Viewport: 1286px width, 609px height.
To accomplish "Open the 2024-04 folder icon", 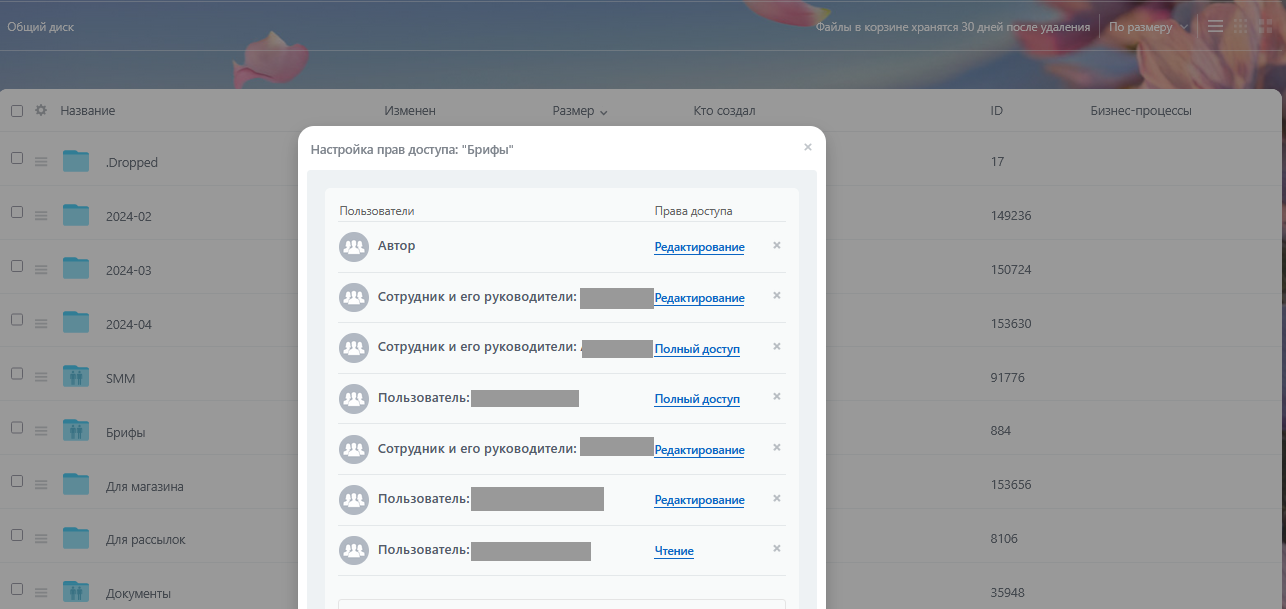I will 76,323.
